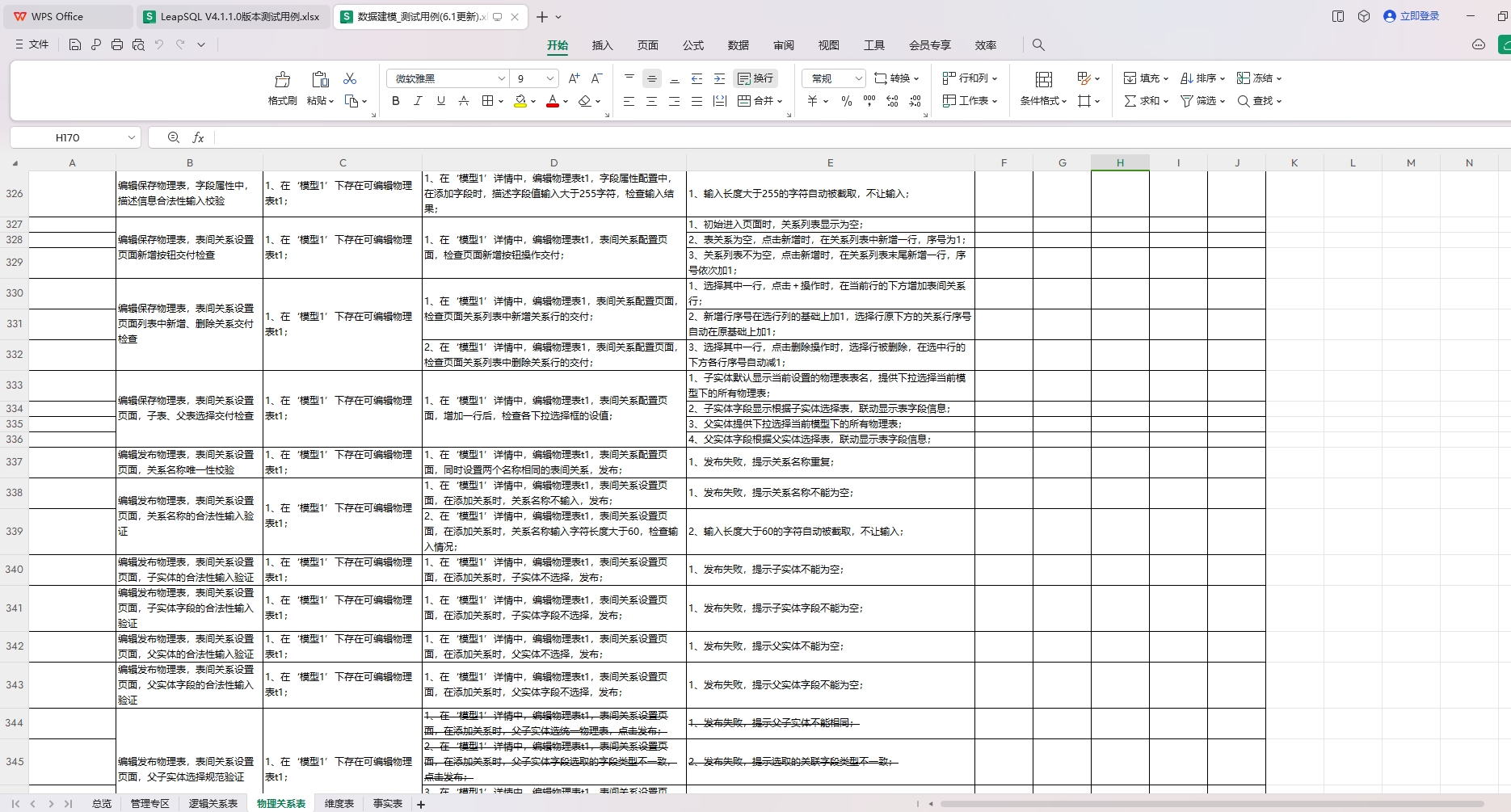The height and width of the screenshot is (812, 1511).
Task: Click the Paste (粘贴) clipboard icon
Action: coord(320,79)
